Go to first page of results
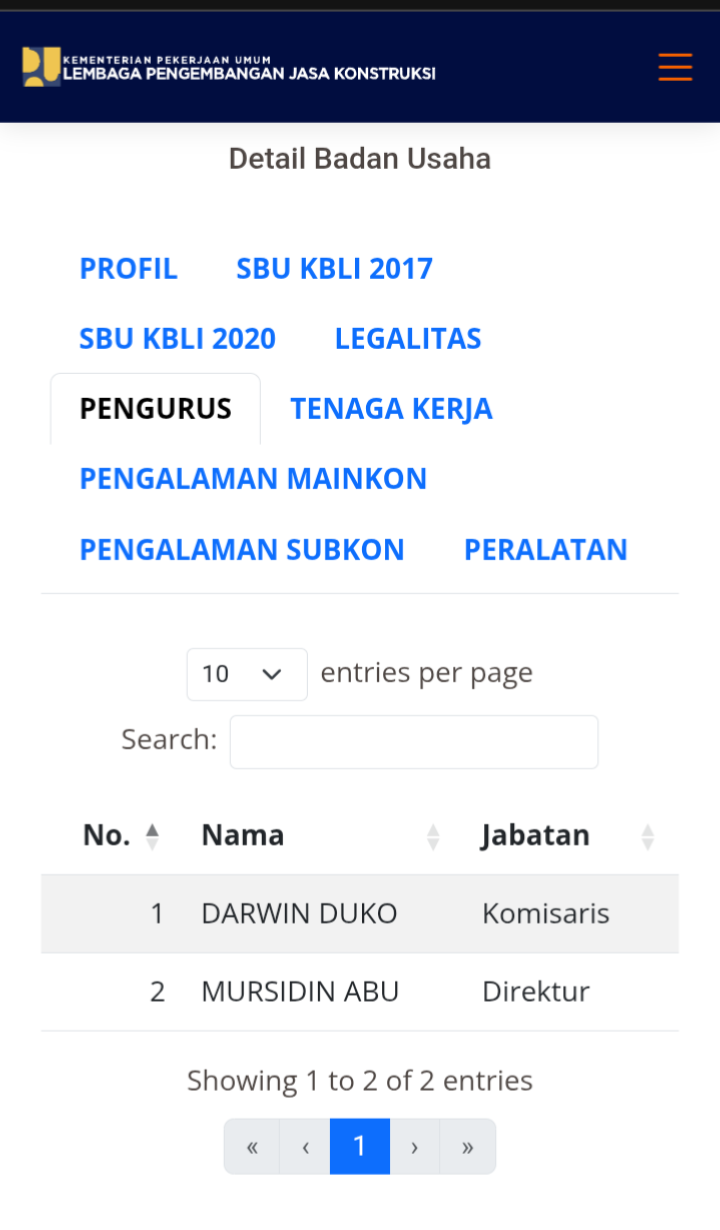 (252, 1147)
